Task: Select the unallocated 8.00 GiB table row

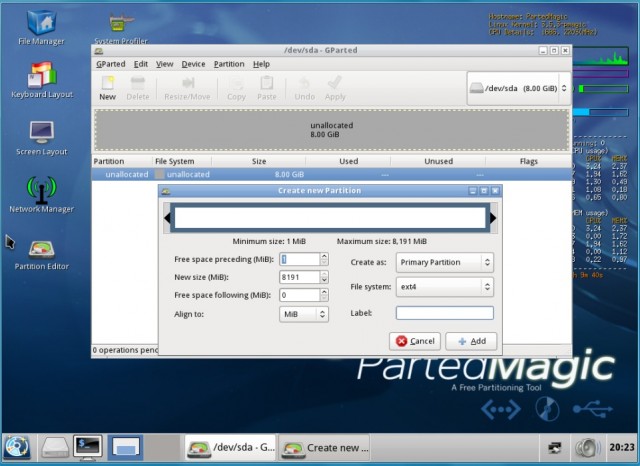Action: pos(331,175)
